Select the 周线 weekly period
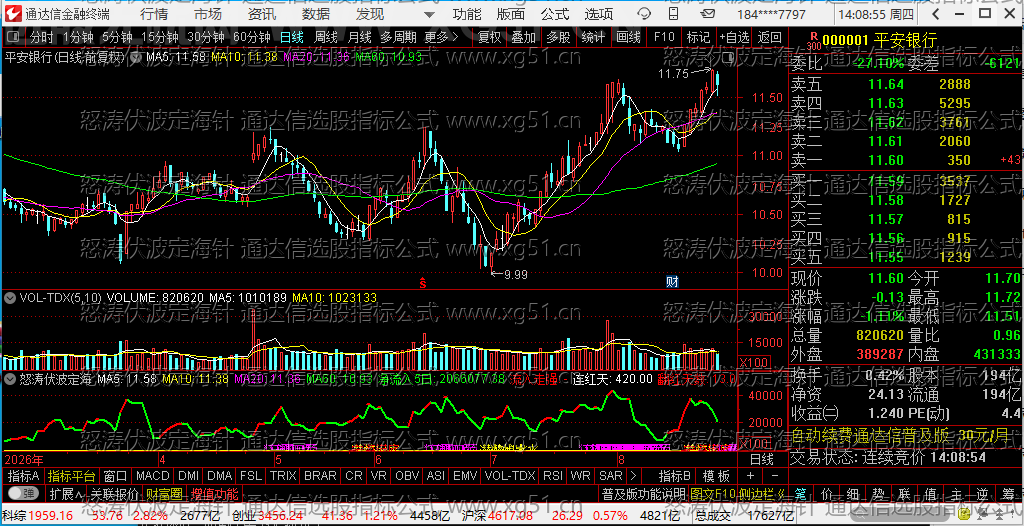 [x=326, y=37]
